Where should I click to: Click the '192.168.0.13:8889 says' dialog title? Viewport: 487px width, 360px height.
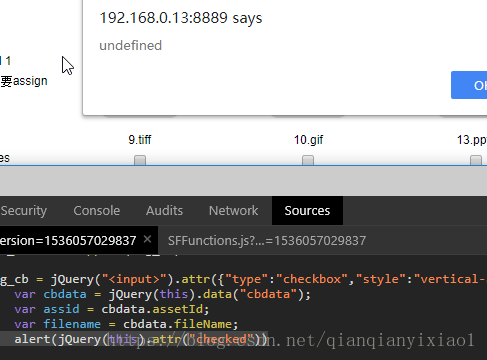(181, 18)
